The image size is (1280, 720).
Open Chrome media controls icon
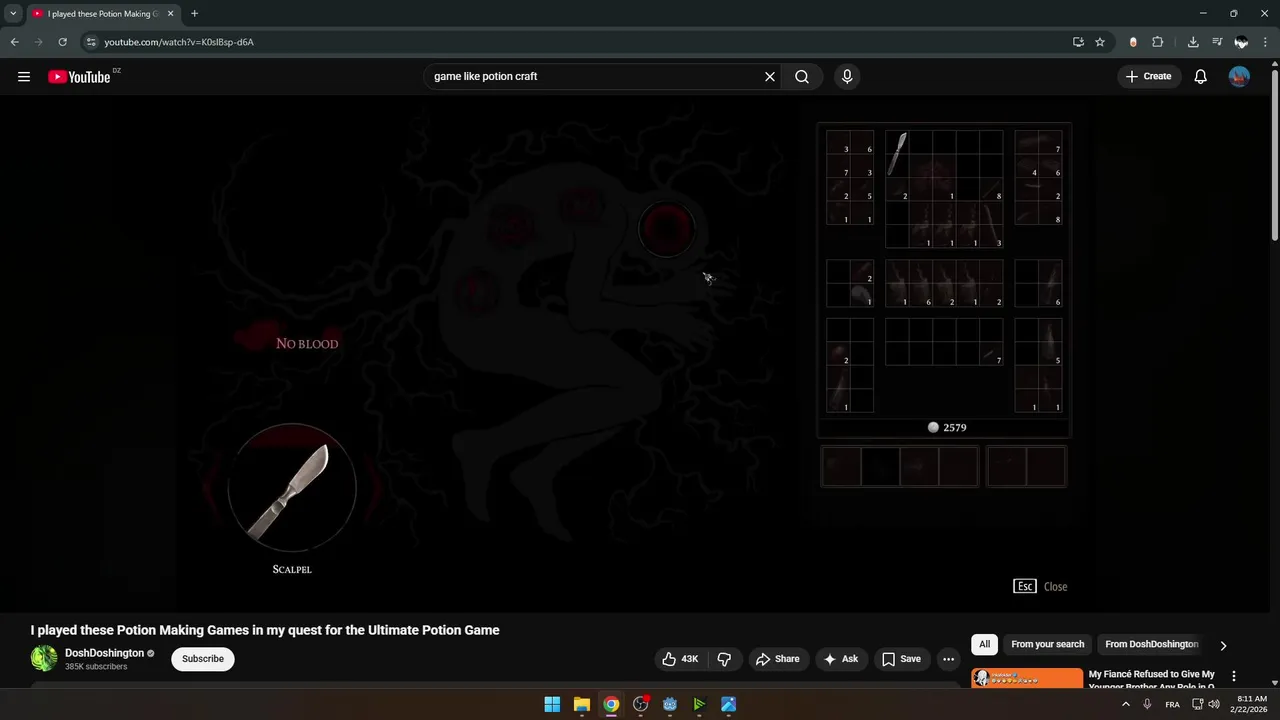point(1217,42)
